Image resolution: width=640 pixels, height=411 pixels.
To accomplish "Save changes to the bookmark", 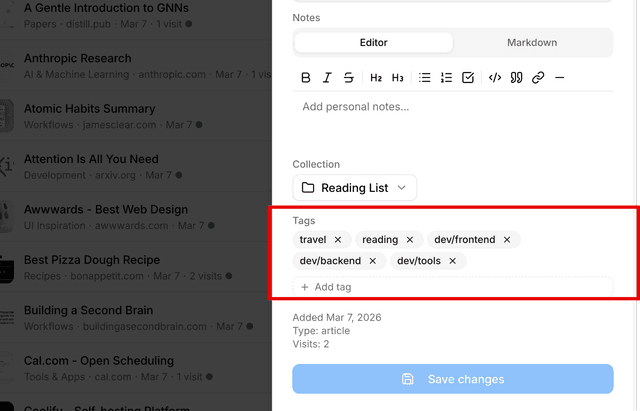I will pyautogui.click(x=453, y=379).
